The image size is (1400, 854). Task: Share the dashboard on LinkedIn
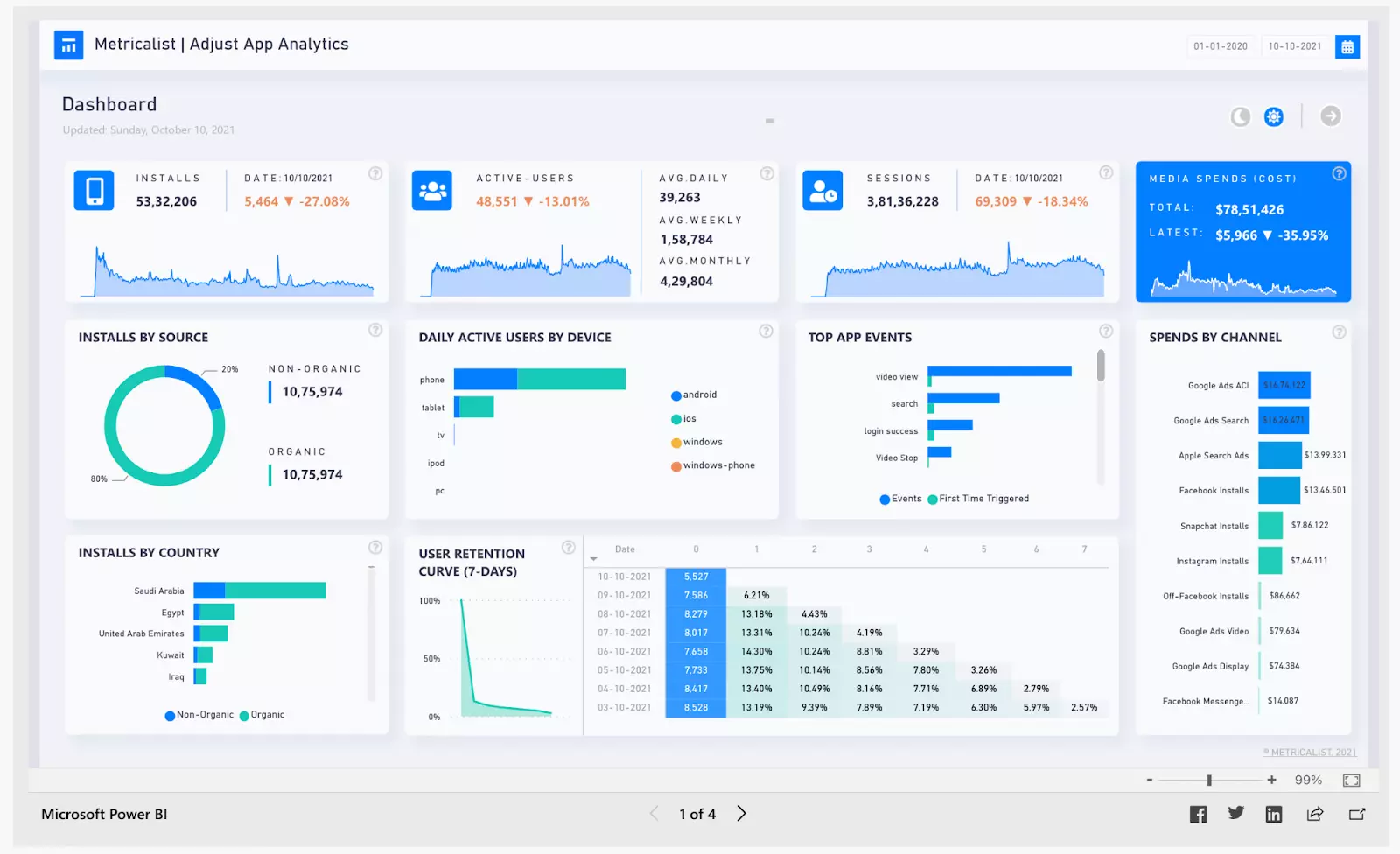pos(1274,813)
